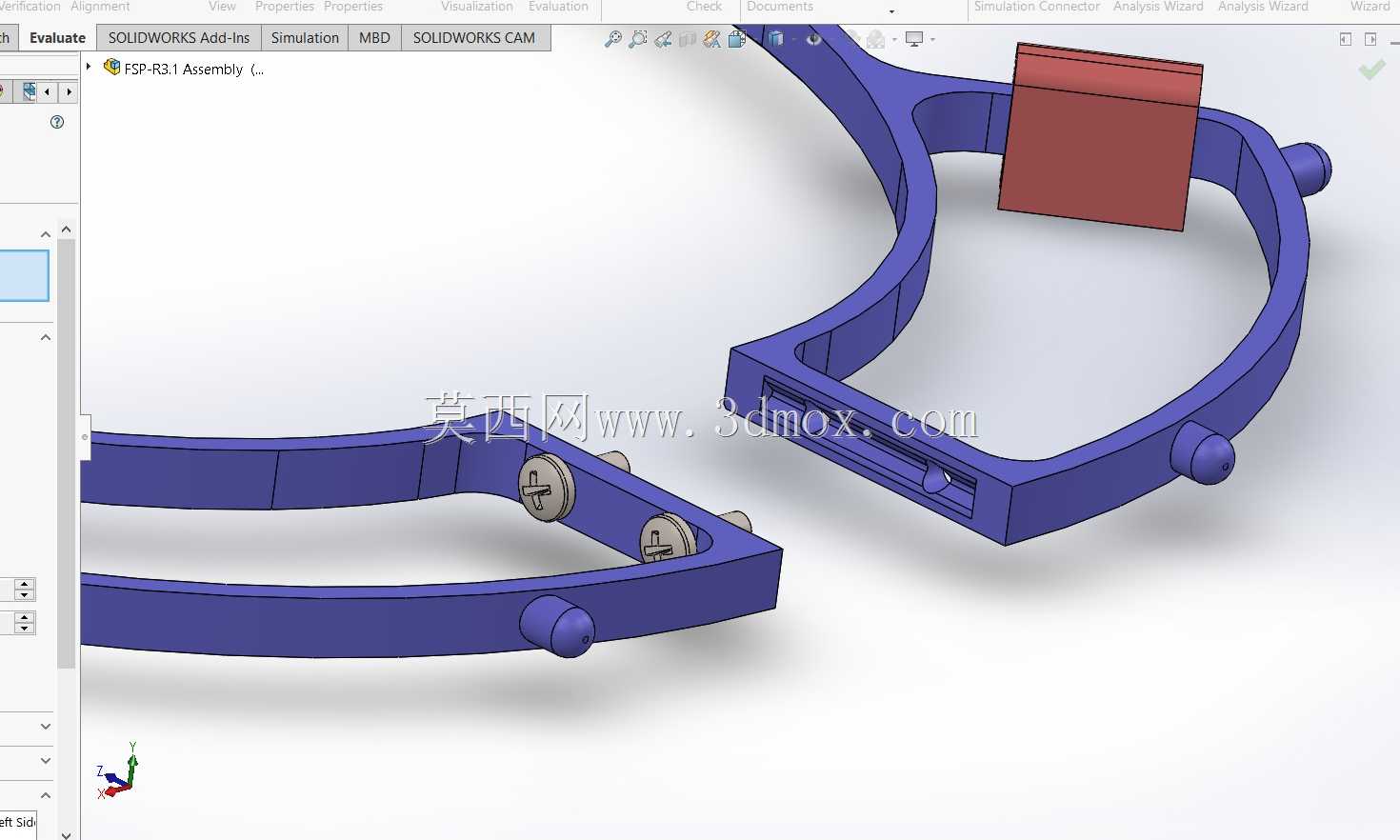Switch to the Evaluate tab
The image size is (1400, 840).
point(57,38)
